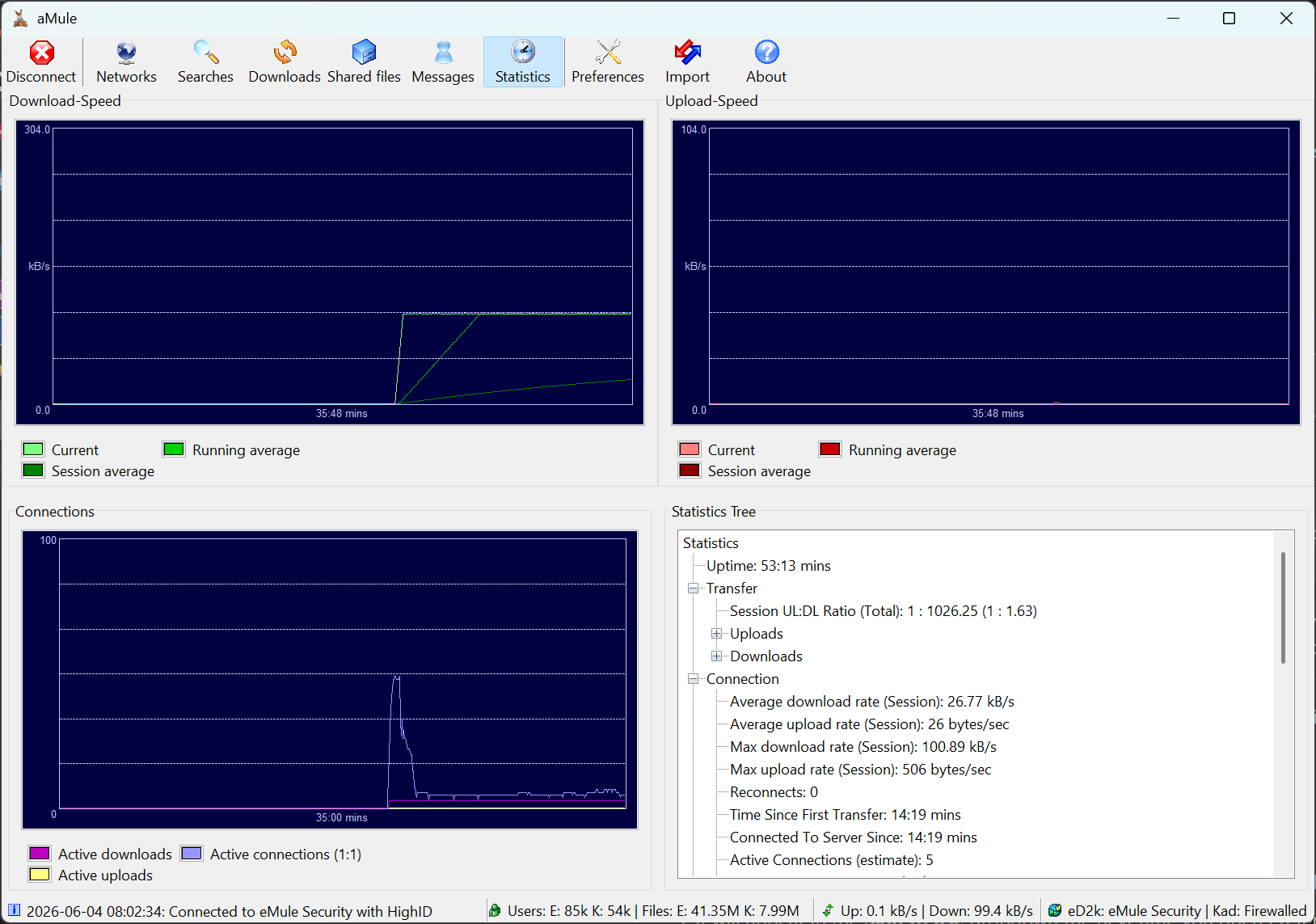Click the Up/Down speed status text
Viewport: 1316px width, 924px height.
click(937, 911)
